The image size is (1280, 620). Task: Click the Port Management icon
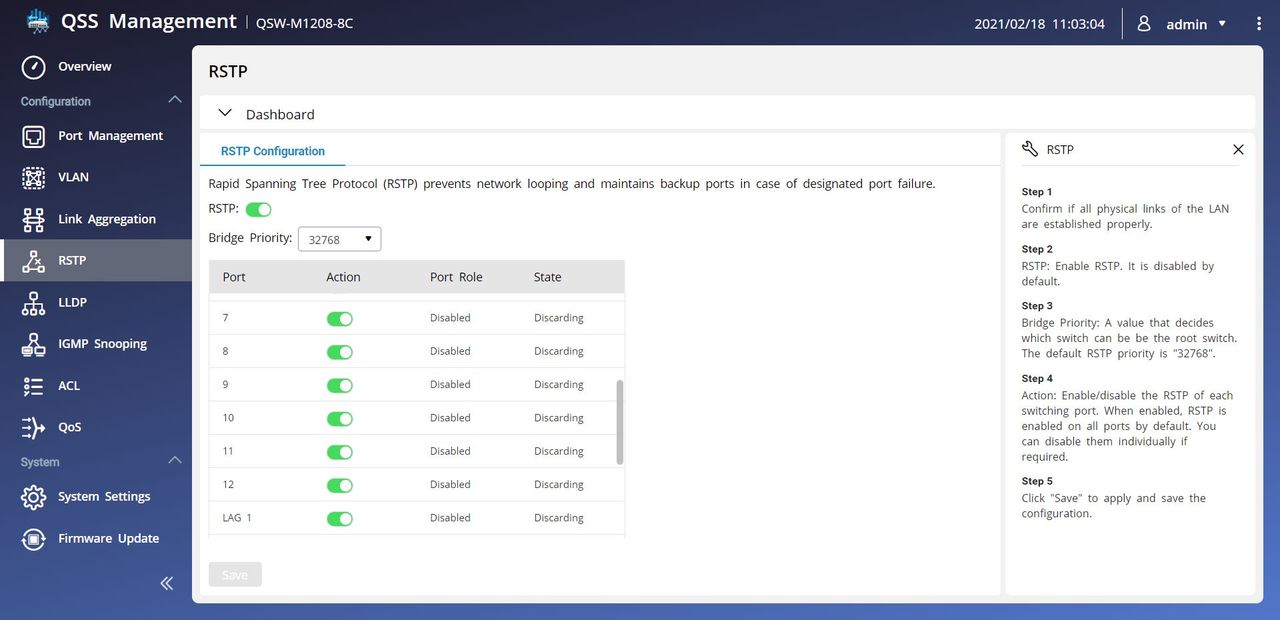[34, 136]
